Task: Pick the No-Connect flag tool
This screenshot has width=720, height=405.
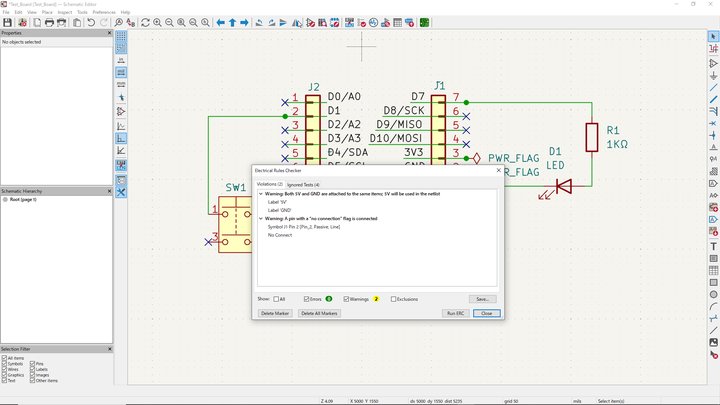Action: pyautogui.click(x=713, y=123)
